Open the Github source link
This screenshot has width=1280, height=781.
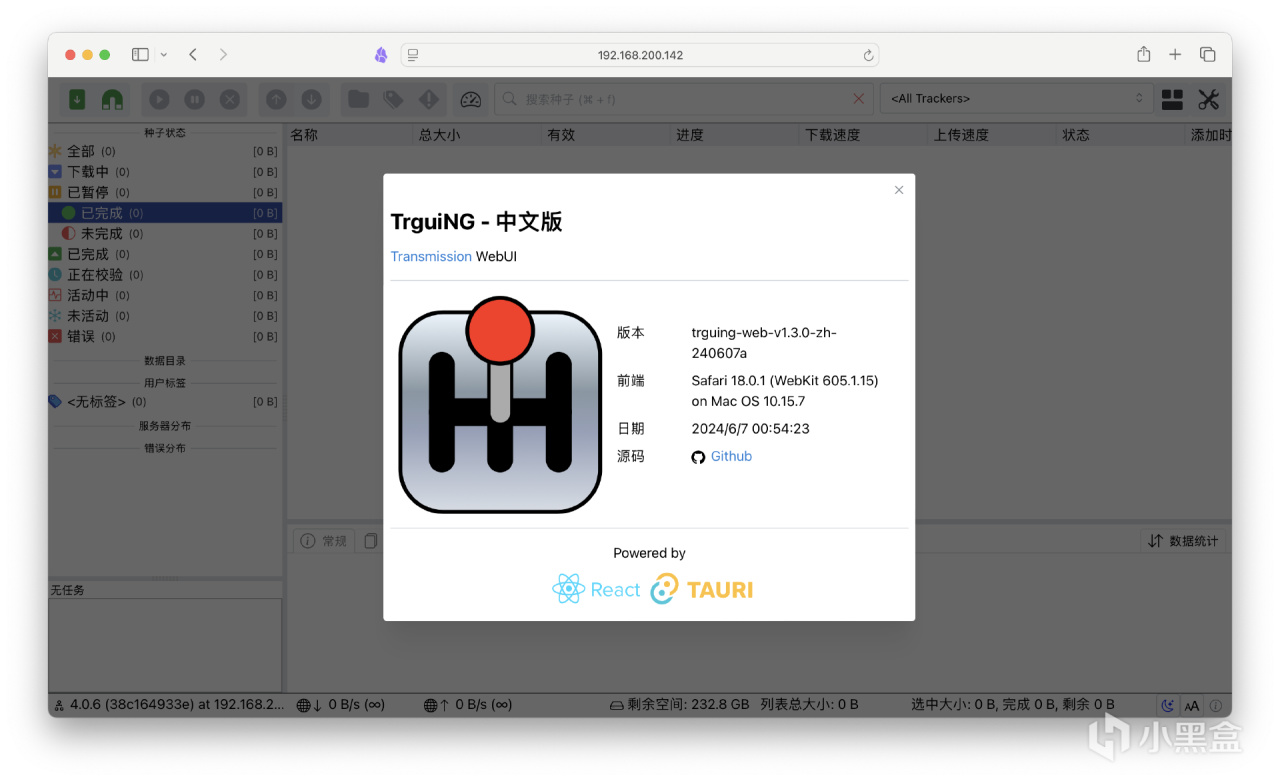click(x=731, y=456)
